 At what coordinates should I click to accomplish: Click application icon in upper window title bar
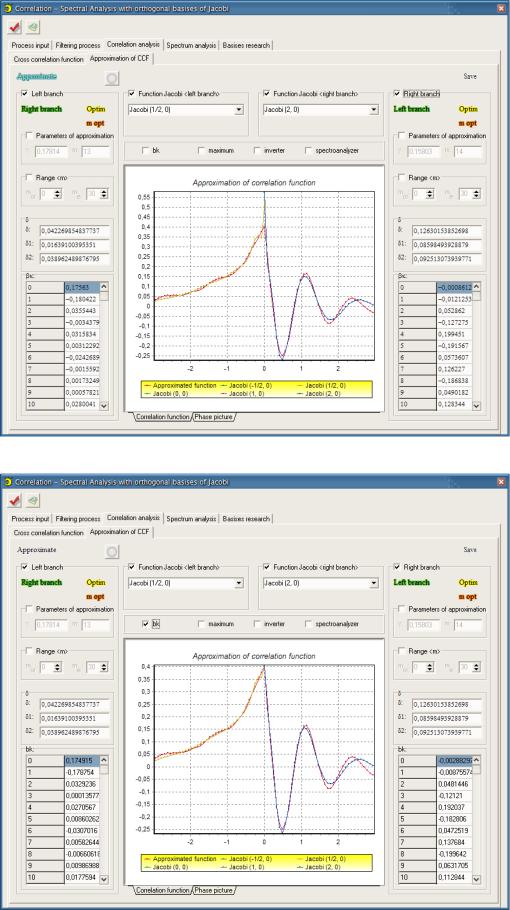8,8
